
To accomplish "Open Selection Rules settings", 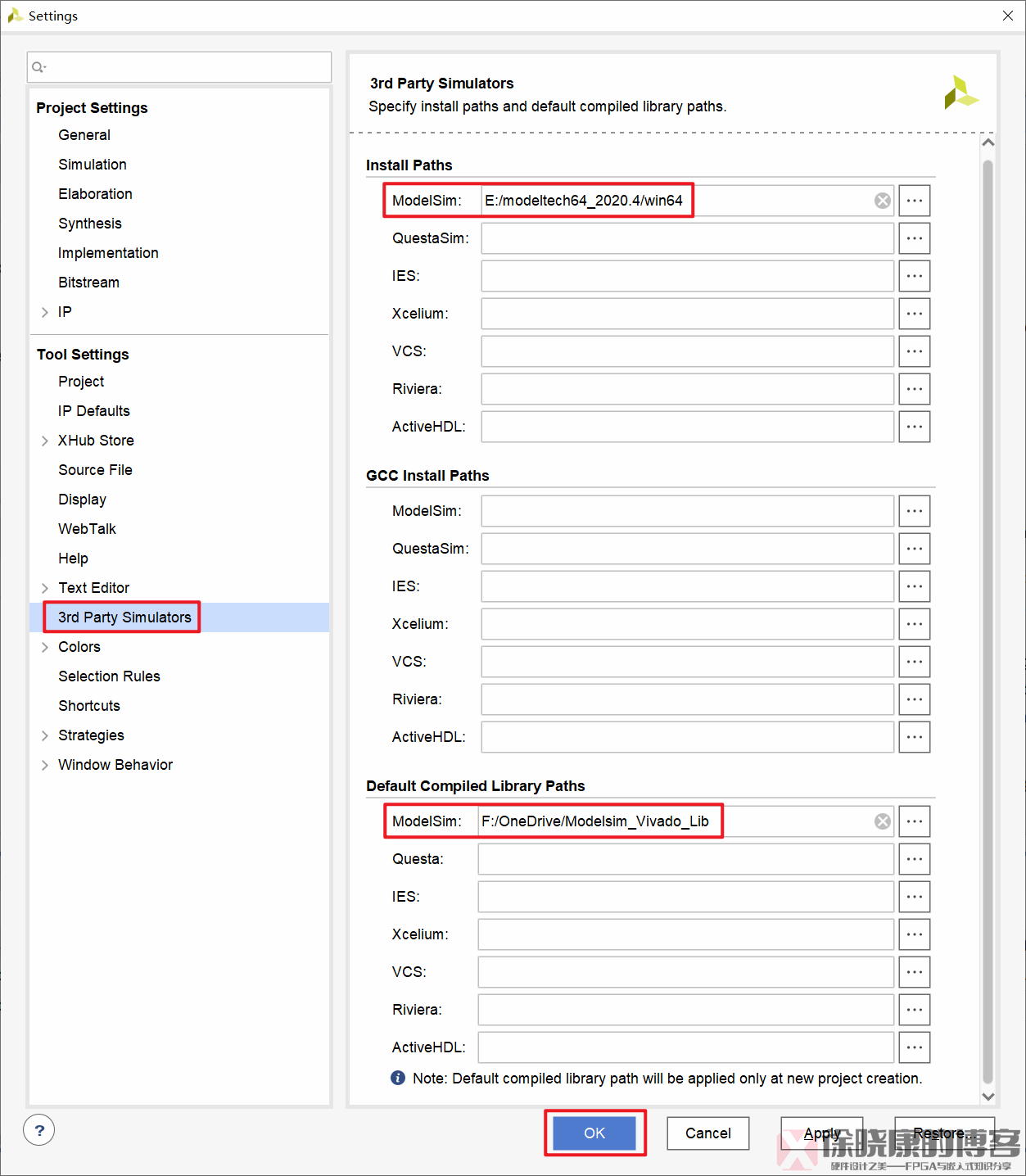I will point(109,676).
